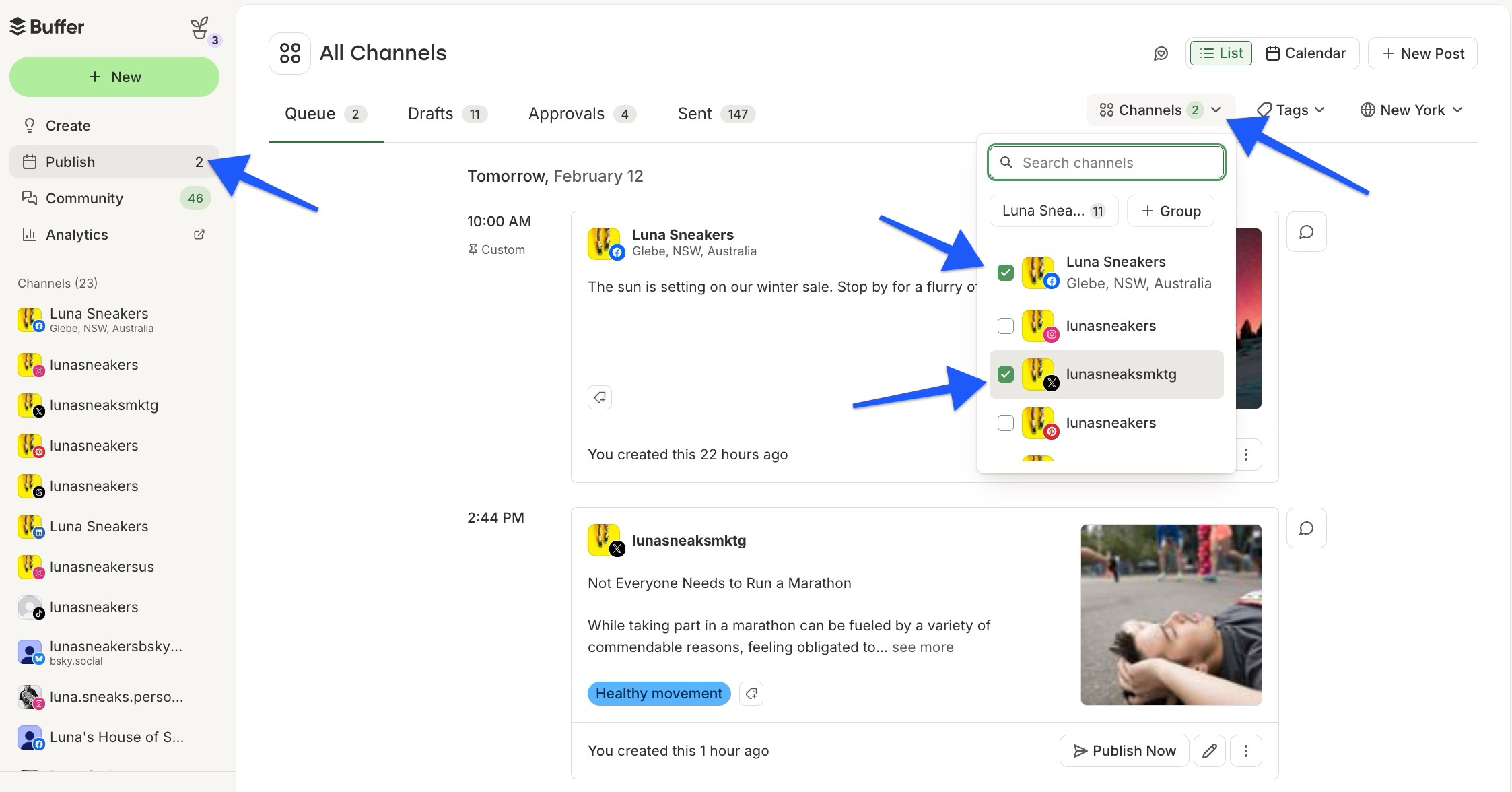
Task: Uncheck the Luna Sneakers Facebook channel checkbox
Action: (1005, 273)
